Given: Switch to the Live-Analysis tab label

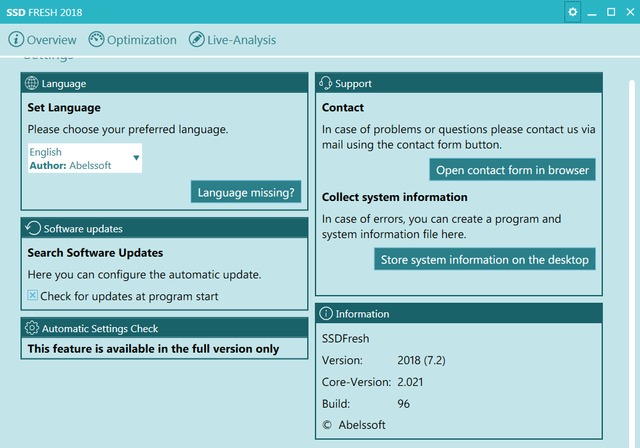Looking at the screenshot, I should (x=242, y=40).
